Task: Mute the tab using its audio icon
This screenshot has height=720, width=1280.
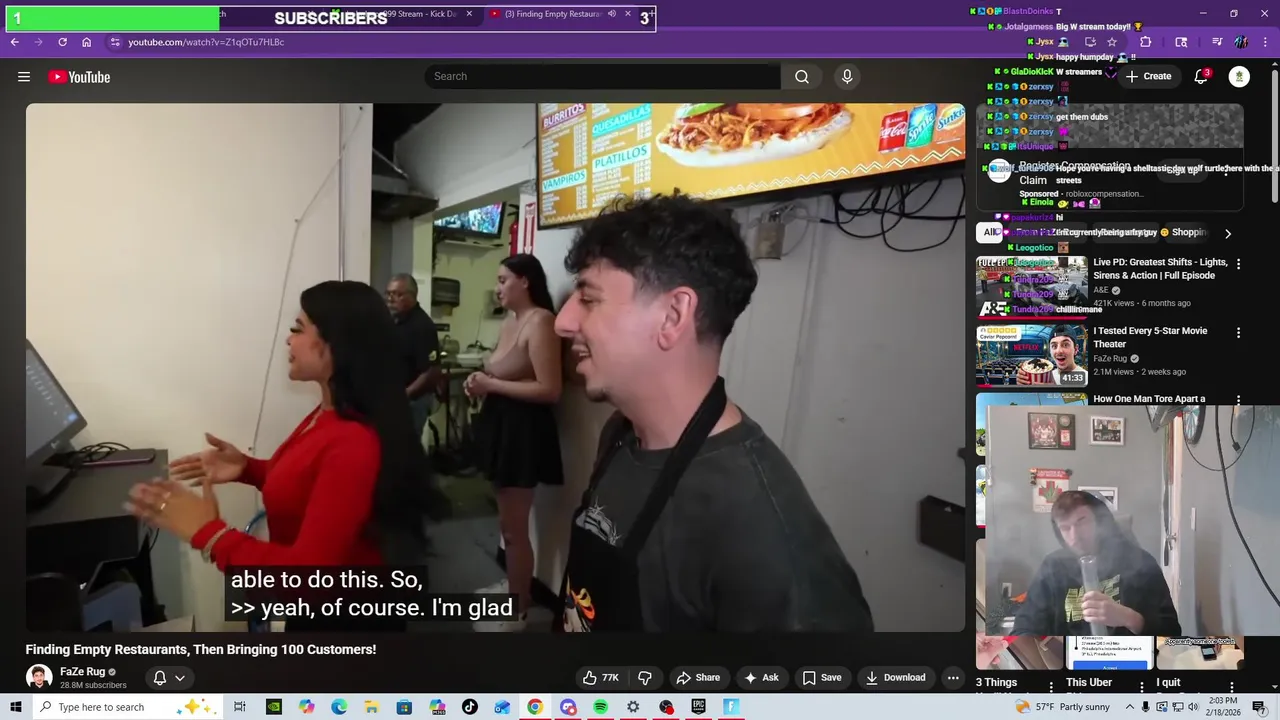Action: (612, 14)
